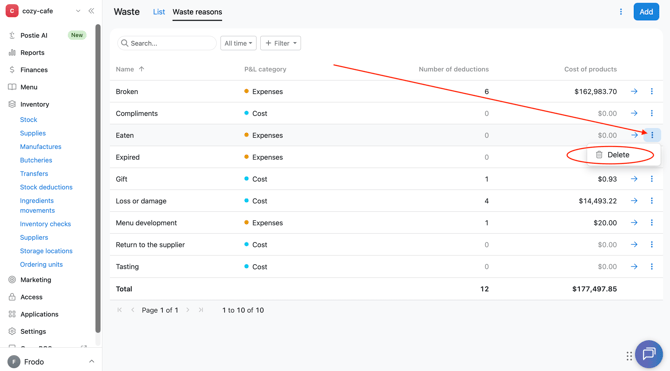
Task: Open the Settings section
Action: point(33,331)
